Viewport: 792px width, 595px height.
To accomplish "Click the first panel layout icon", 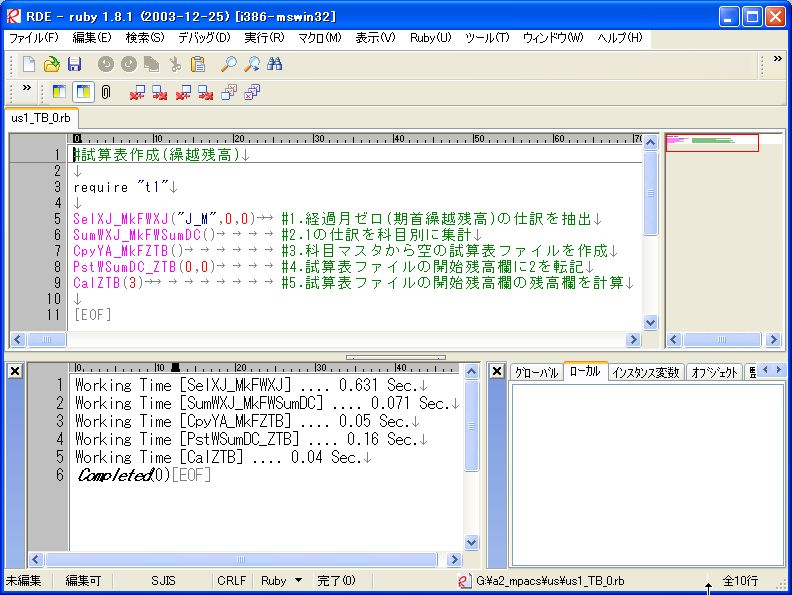I will coord(60,92).
